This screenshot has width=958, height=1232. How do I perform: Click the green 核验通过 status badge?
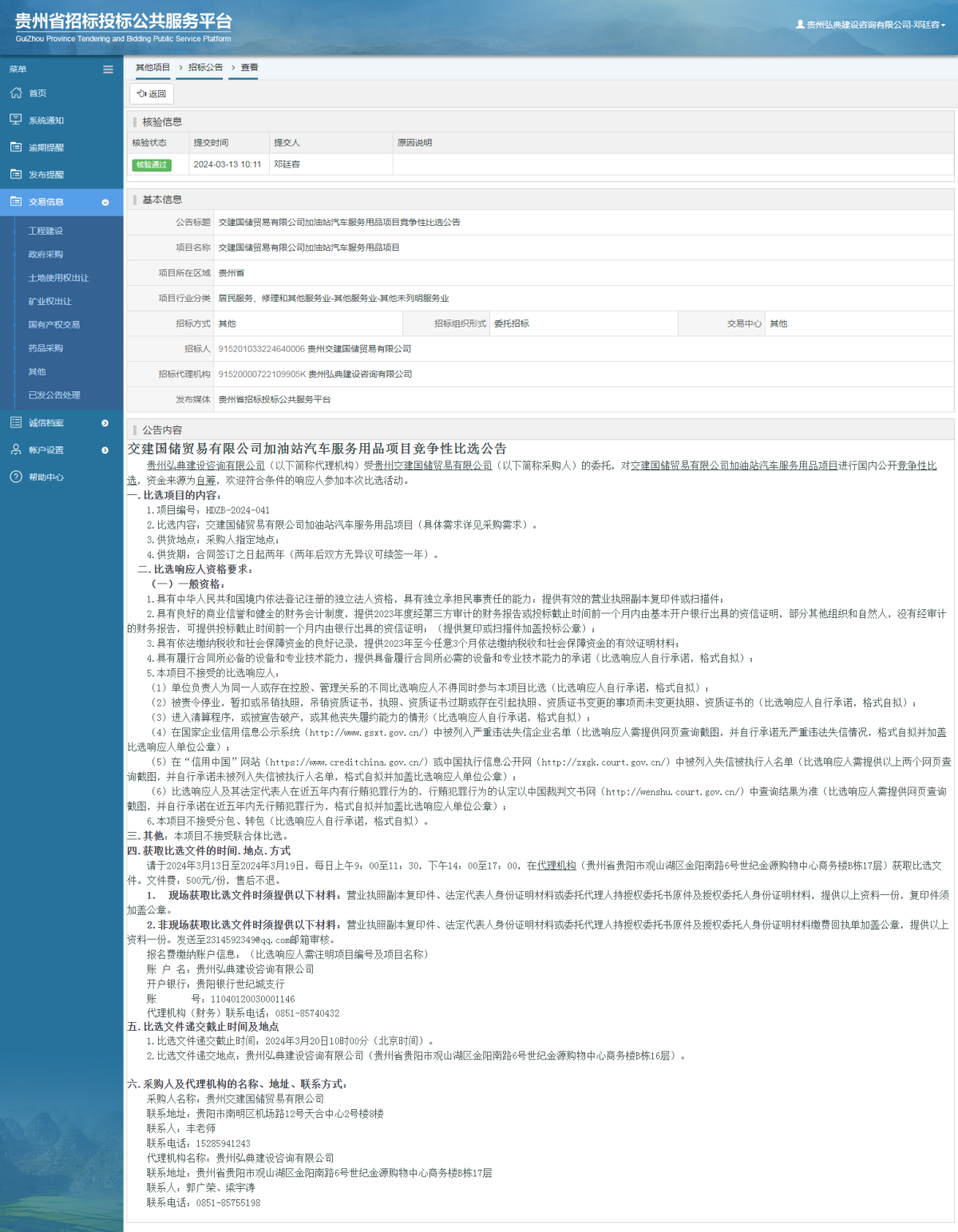pyautogui.click(x=152, y=164)
